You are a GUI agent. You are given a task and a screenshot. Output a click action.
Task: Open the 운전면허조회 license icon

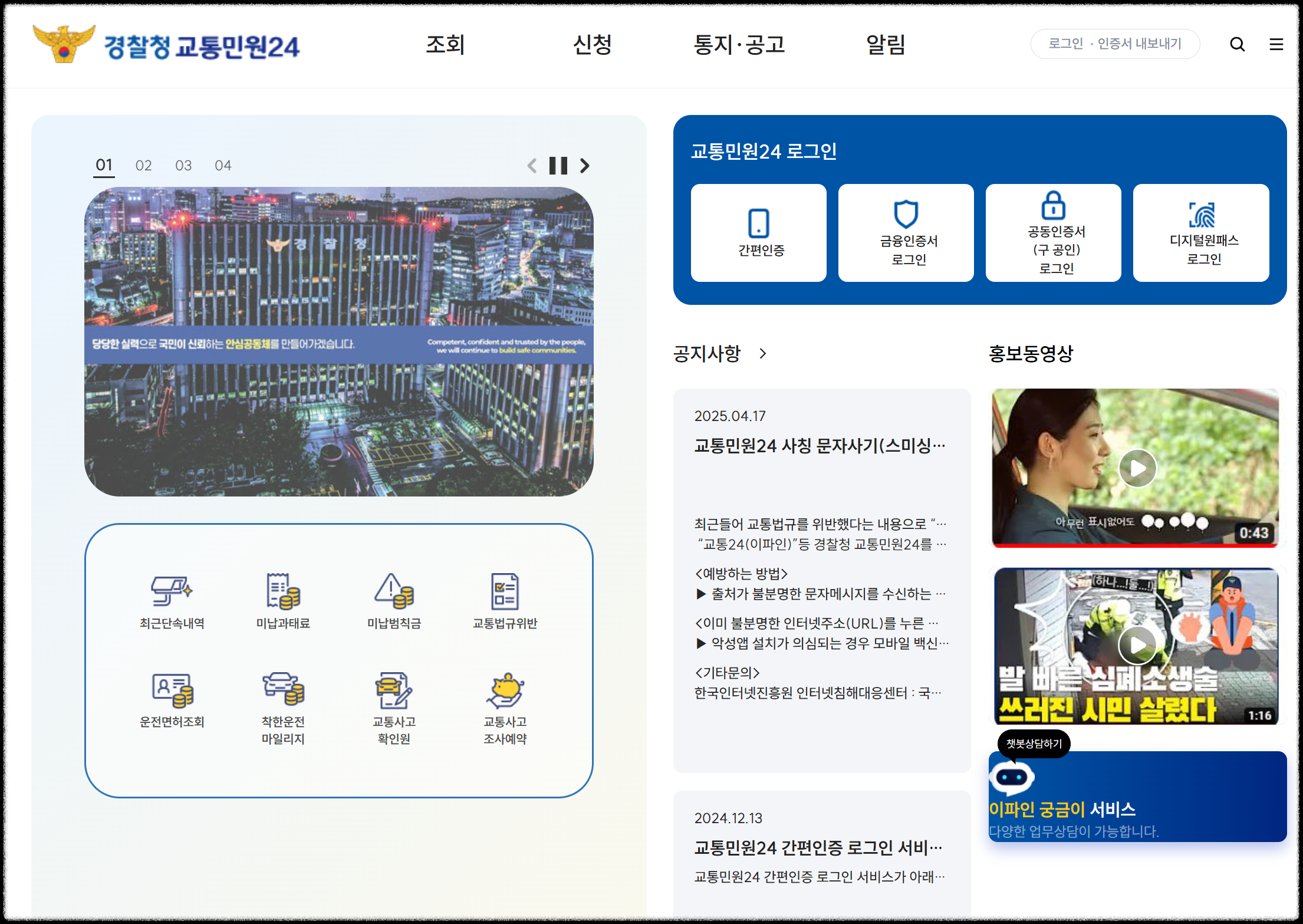[172, 690]
